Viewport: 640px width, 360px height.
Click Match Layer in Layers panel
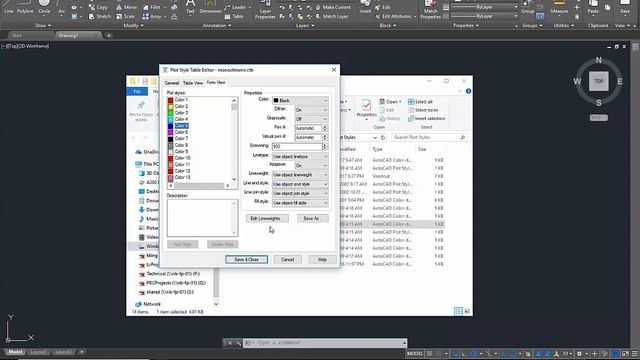[x=332, y=16]
